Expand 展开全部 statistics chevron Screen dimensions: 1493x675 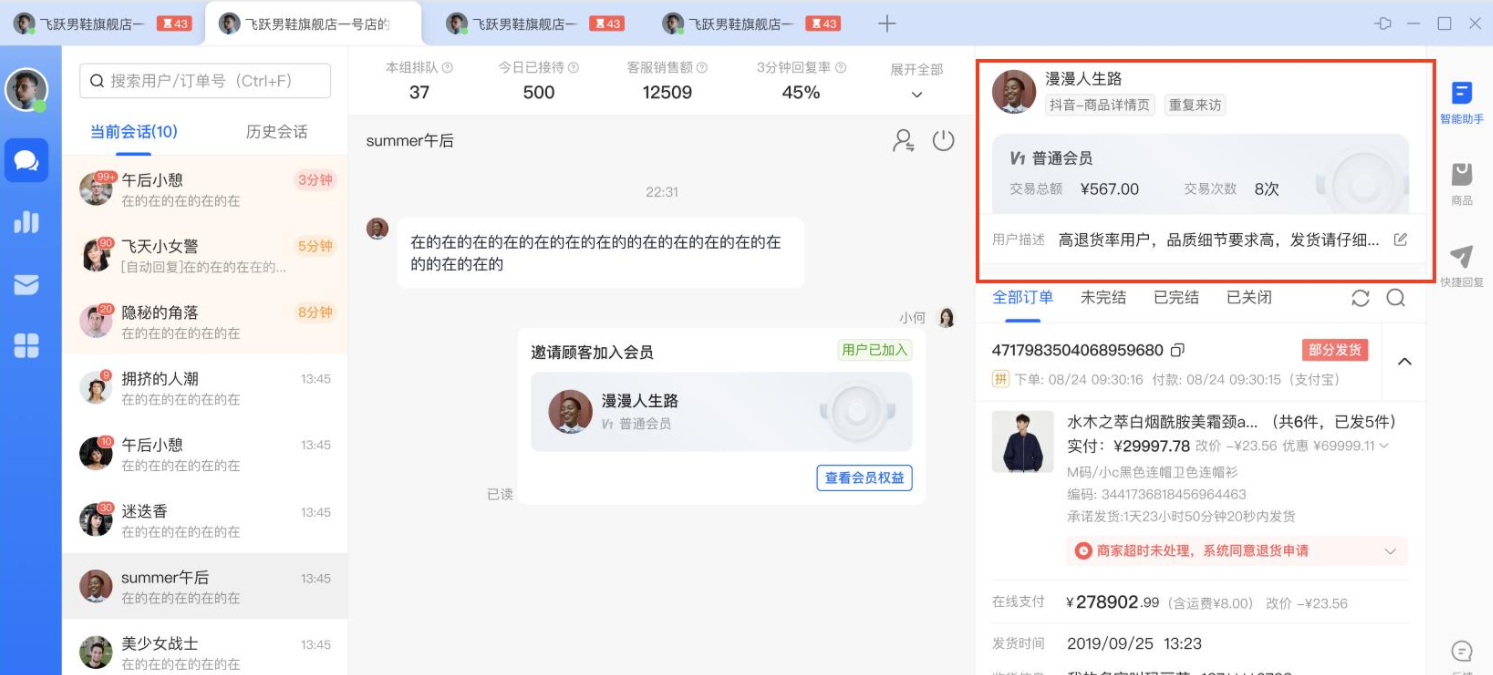pos(916,95)
